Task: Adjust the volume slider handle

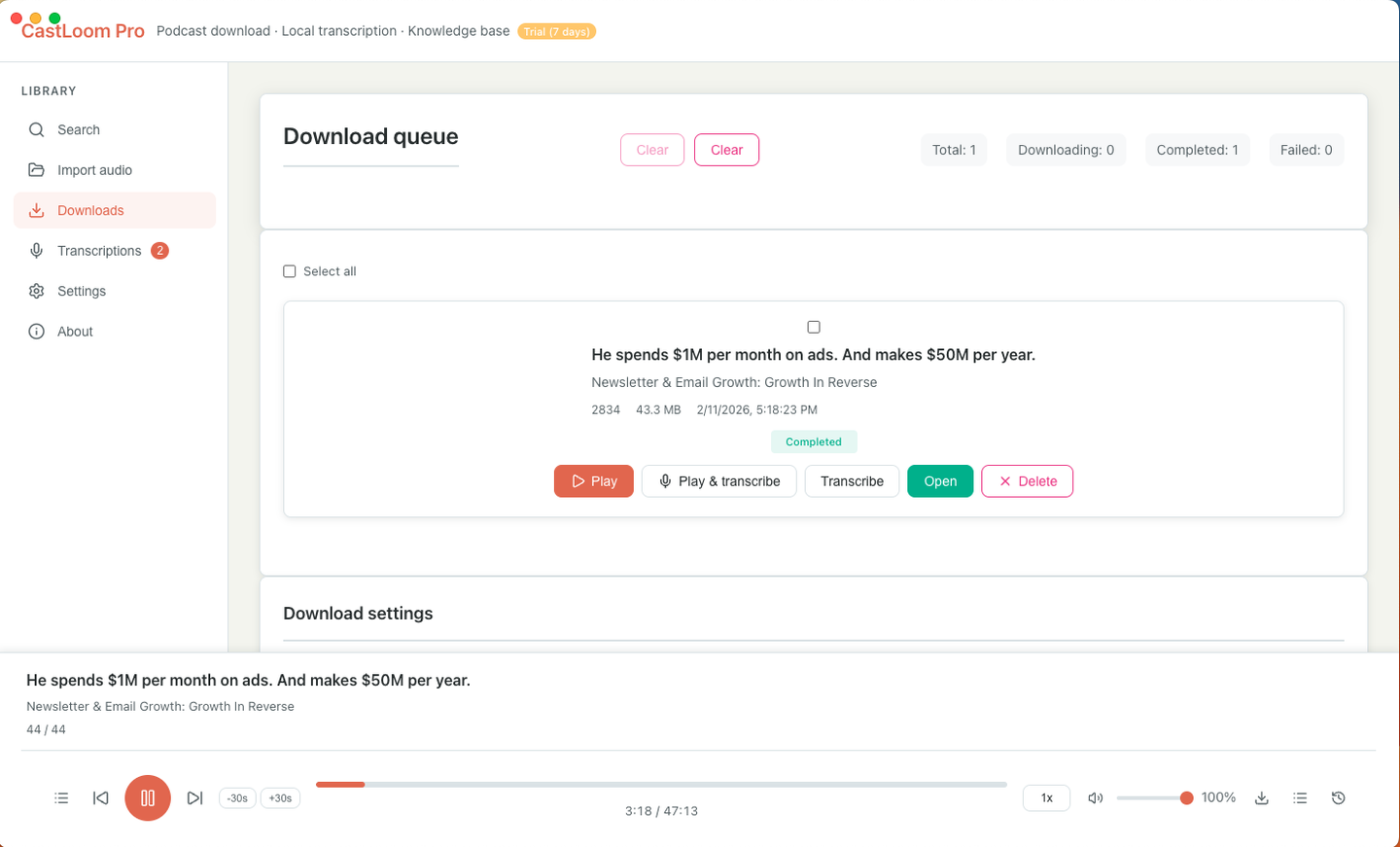Action: click(1186, 798)
